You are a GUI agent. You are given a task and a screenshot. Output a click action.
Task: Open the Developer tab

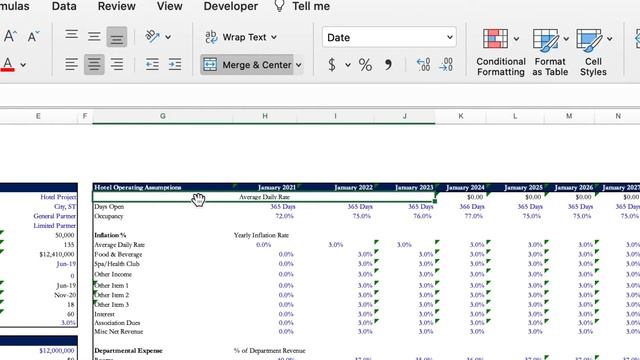[231, 6]
